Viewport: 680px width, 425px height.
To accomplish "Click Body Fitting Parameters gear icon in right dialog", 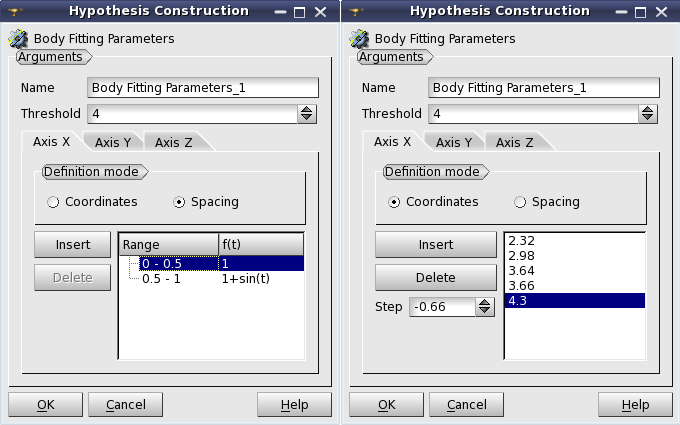I will pos(359,39).
